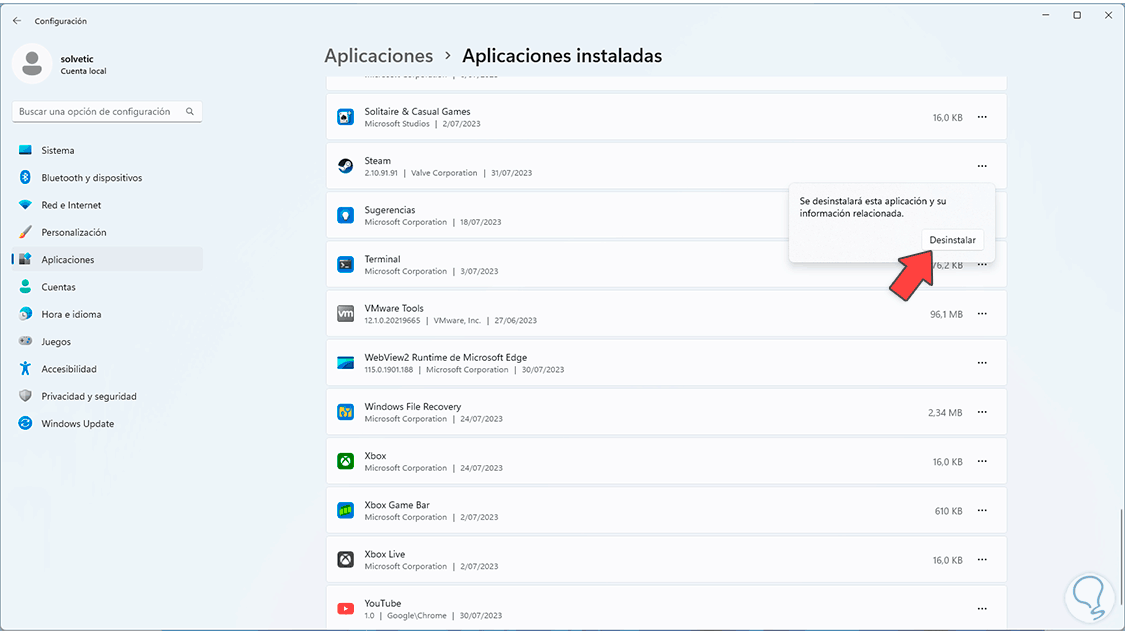This screenshot has height=634, width=1125.
Task: Click the back arrow in Configuración
Action: (x=17, y=21)
